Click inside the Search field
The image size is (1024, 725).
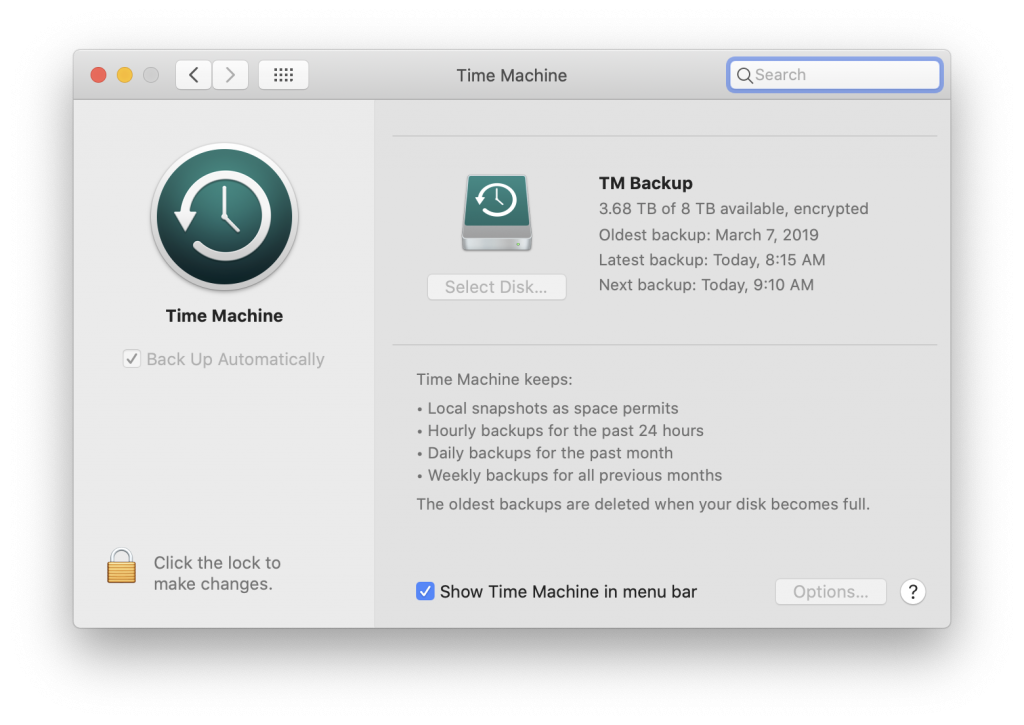[x=830, y=74]
